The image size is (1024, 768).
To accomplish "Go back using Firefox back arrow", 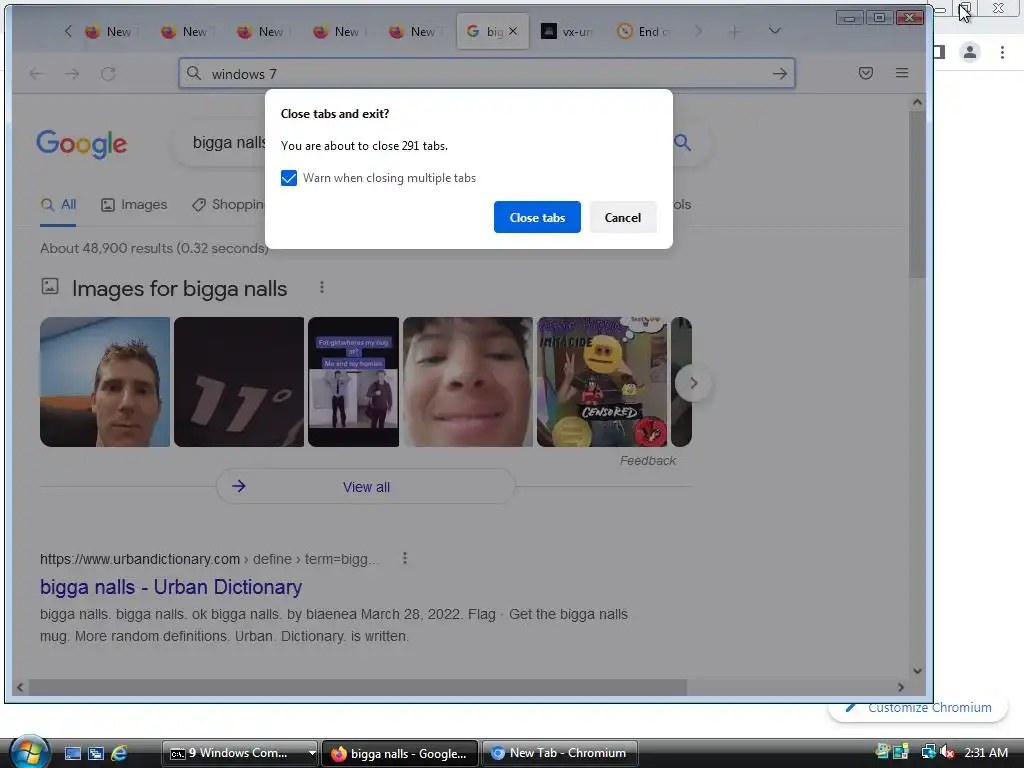I will (x=37, y=74).
